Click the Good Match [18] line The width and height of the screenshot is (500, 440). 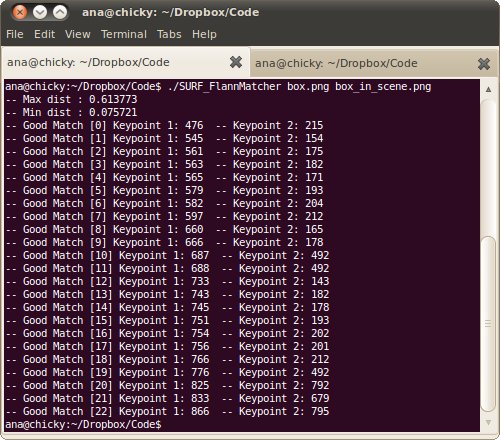tap(167, 359)
